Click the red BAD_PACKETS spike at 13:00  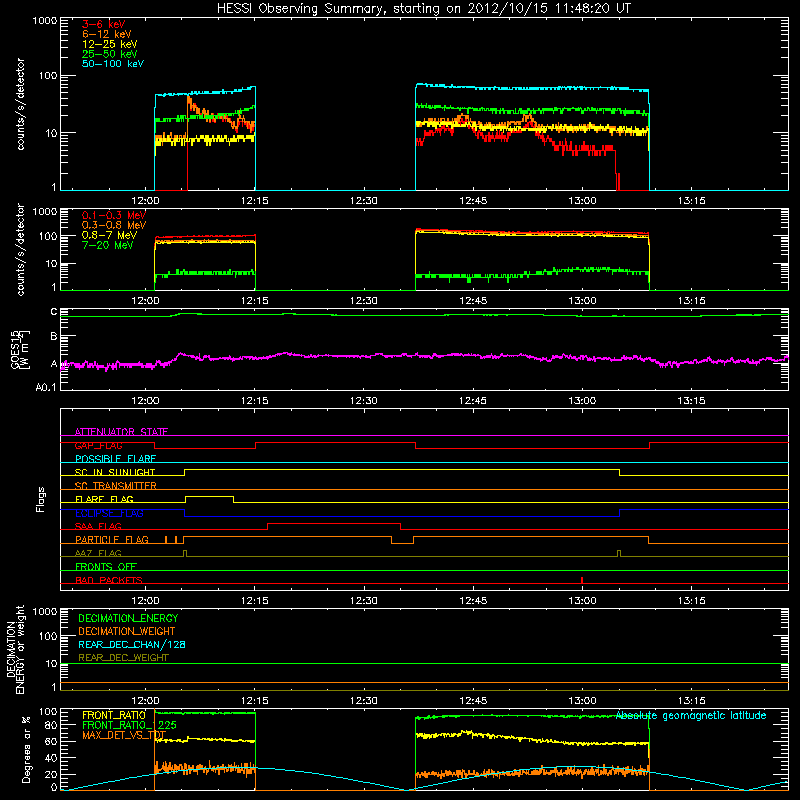coord(582,580)
